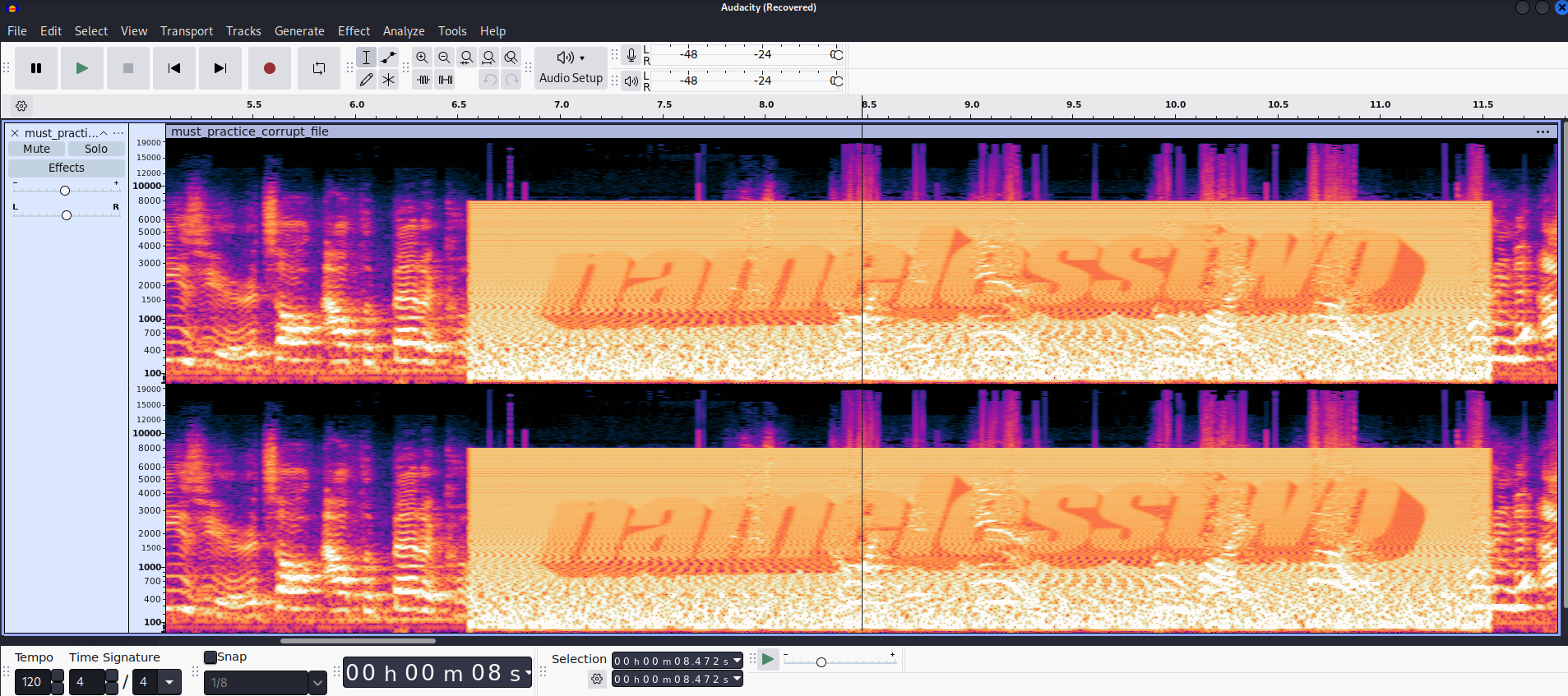
Task: Mute the must_practice_corrupt_file track
Action: [x=36, y=149]
